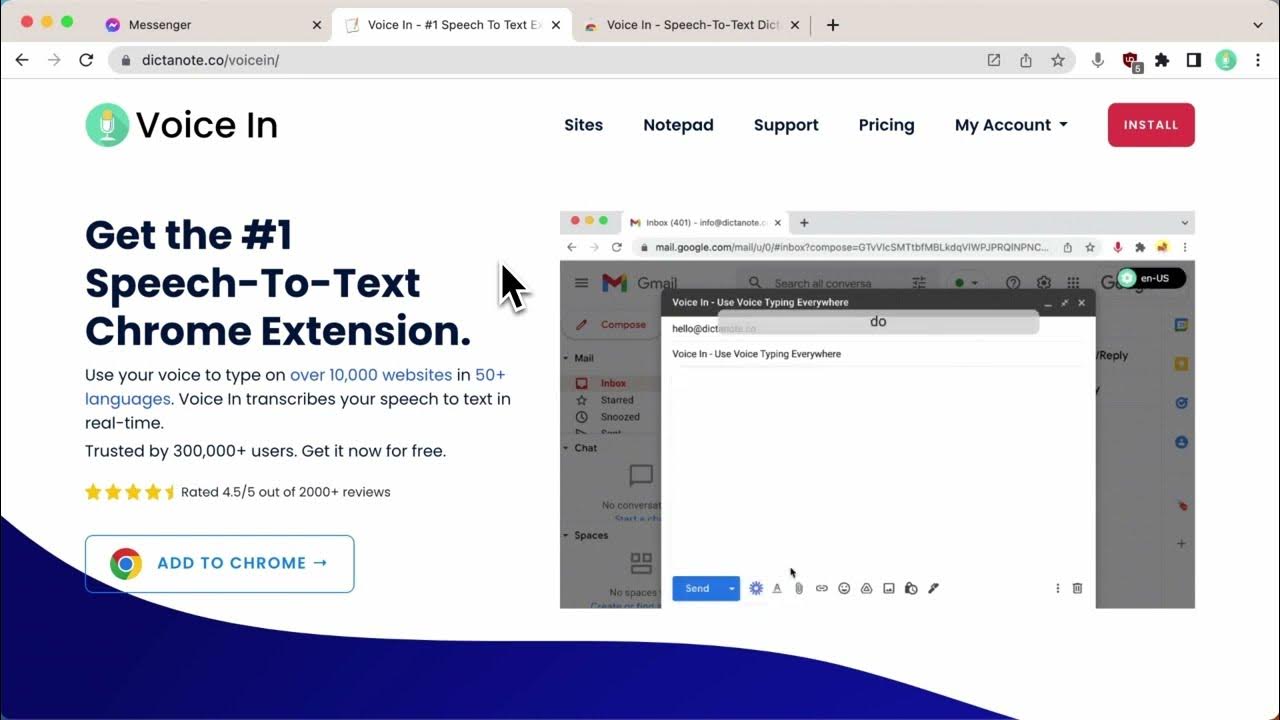Screen dimensions: 1280x720
Task: Open the Extensions puzzle-piece menu
Action: pos(1162,60)
